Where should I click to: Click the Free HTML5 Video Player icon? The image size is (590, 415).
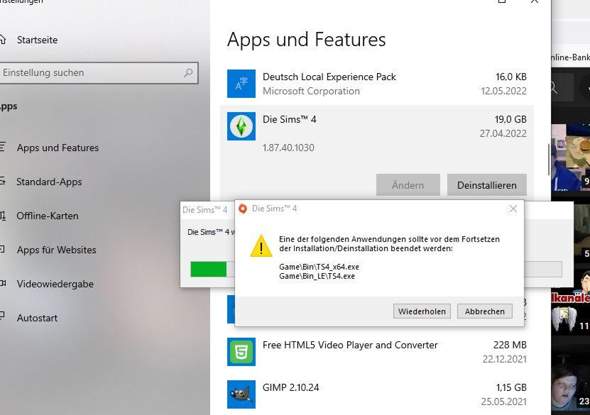click(x=241, y=352)
